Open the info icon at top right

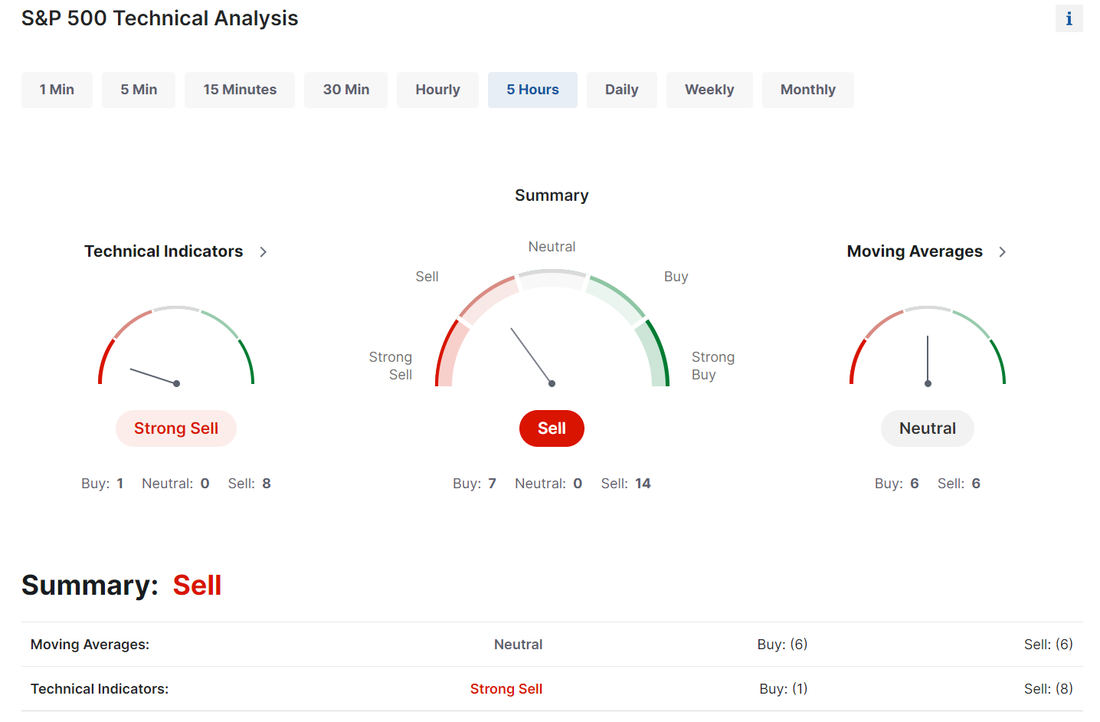click(1068, 18)
